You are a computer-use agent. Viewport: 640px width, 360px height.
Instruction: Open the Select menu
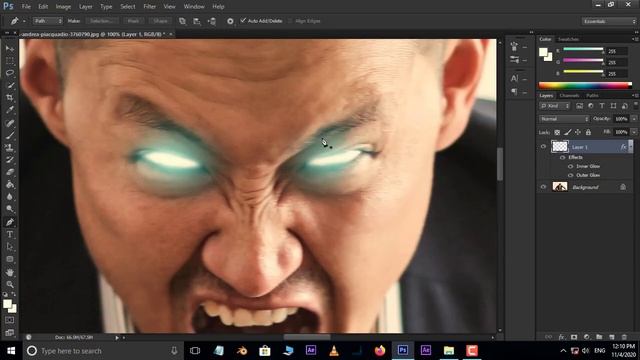[127, 7]
